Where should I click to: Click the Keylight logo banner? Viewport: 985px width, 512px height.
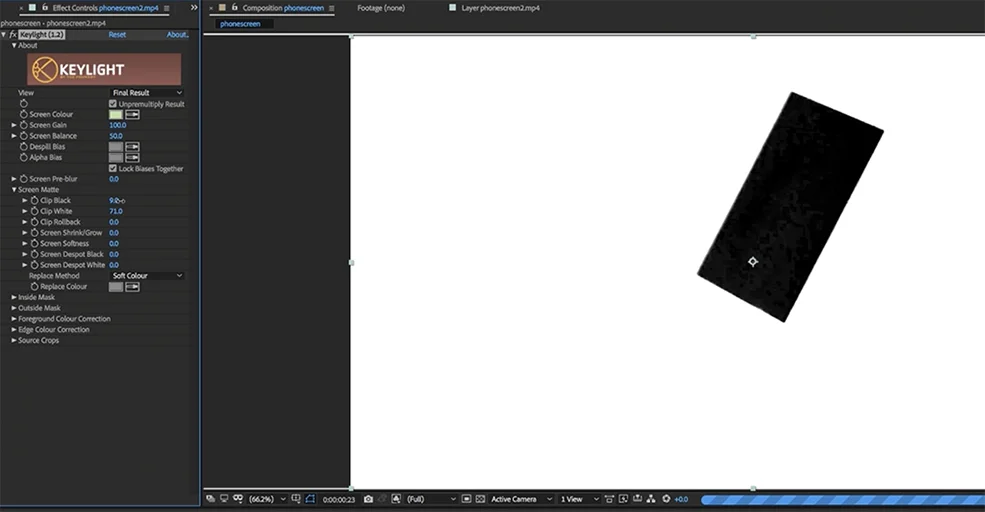104,69
